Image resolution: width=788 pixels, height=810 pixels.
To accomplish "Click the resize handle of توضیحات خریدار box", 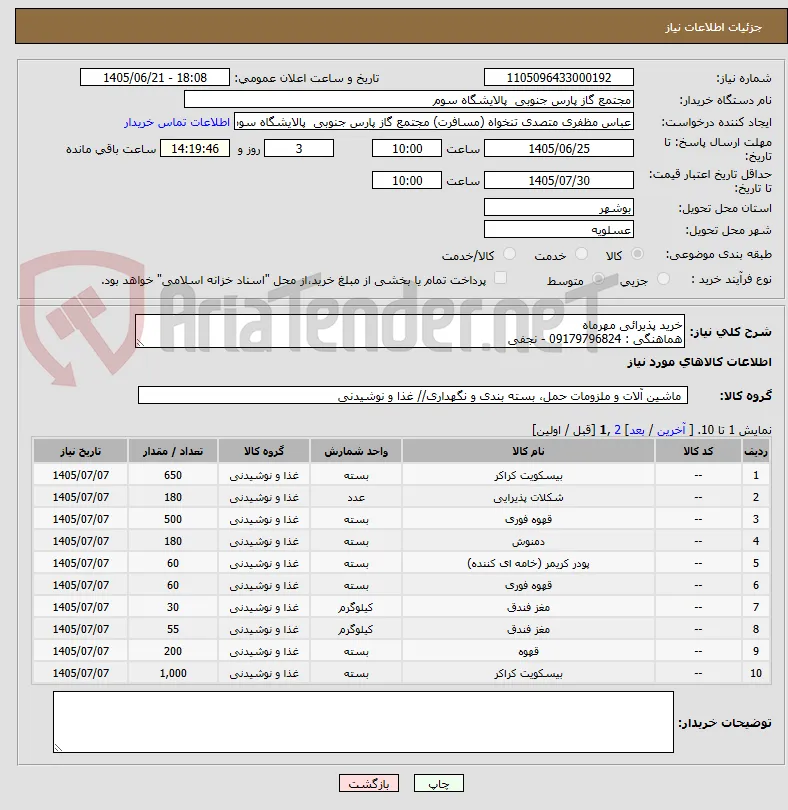I will pos(58,747).
